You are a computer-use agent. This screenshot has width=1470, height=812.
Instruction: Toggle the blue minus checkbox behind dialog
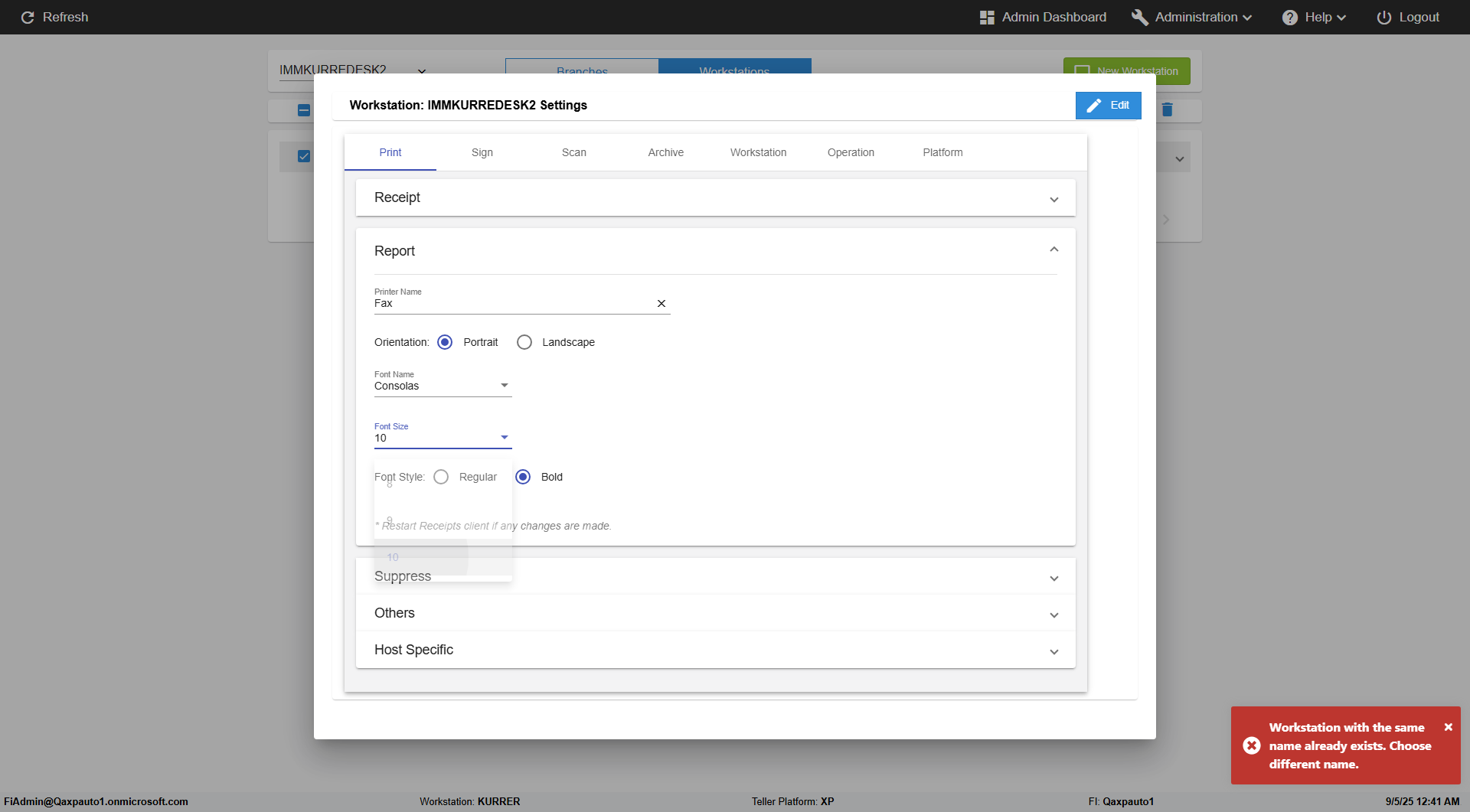304,110
